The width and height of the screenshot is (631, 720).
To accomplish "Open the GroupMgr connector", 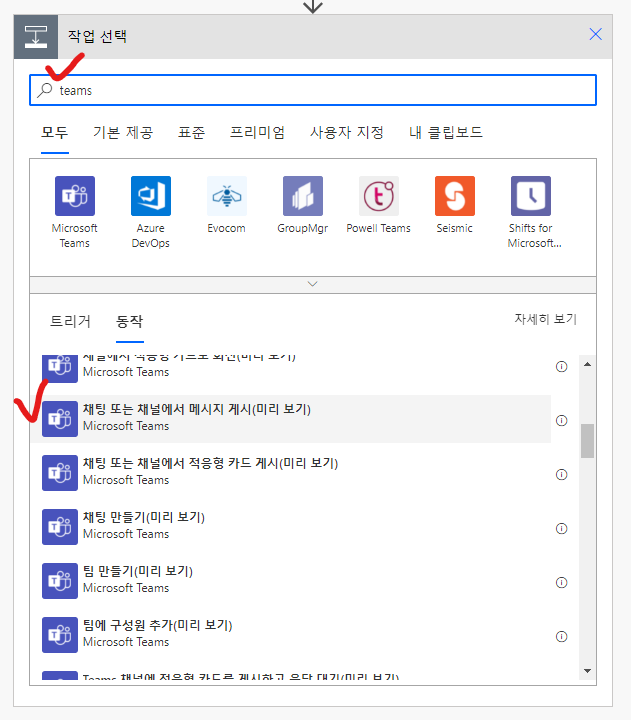I will [303, 196].
